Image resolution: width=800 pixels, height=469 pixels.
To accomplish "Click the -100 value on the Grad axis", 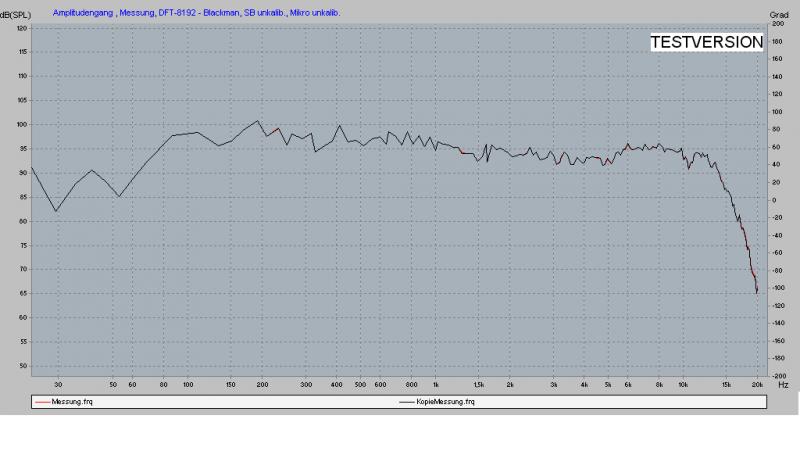I will pyautogui.click(x=778, y=288).
